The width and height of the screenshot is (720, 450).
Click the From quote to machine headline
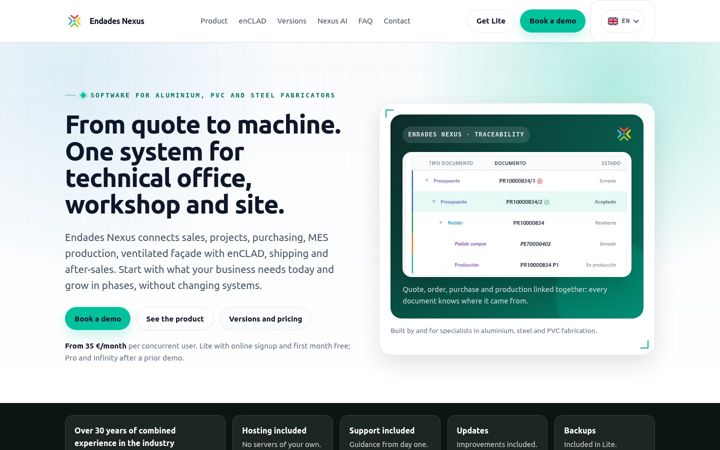[x=203, y=164]
